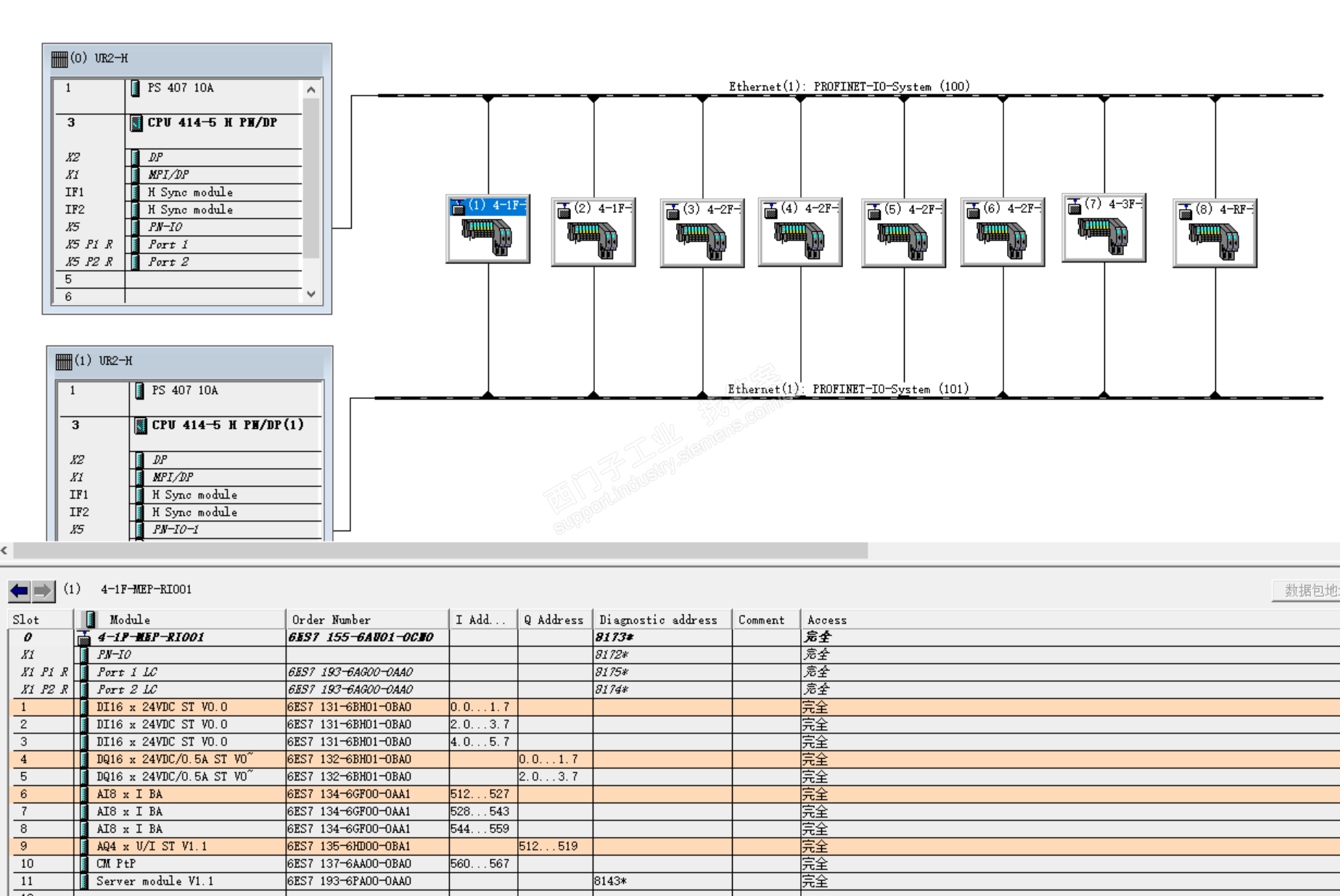Click the Q Address column header

pyautogui.click(x=555, y=620)
